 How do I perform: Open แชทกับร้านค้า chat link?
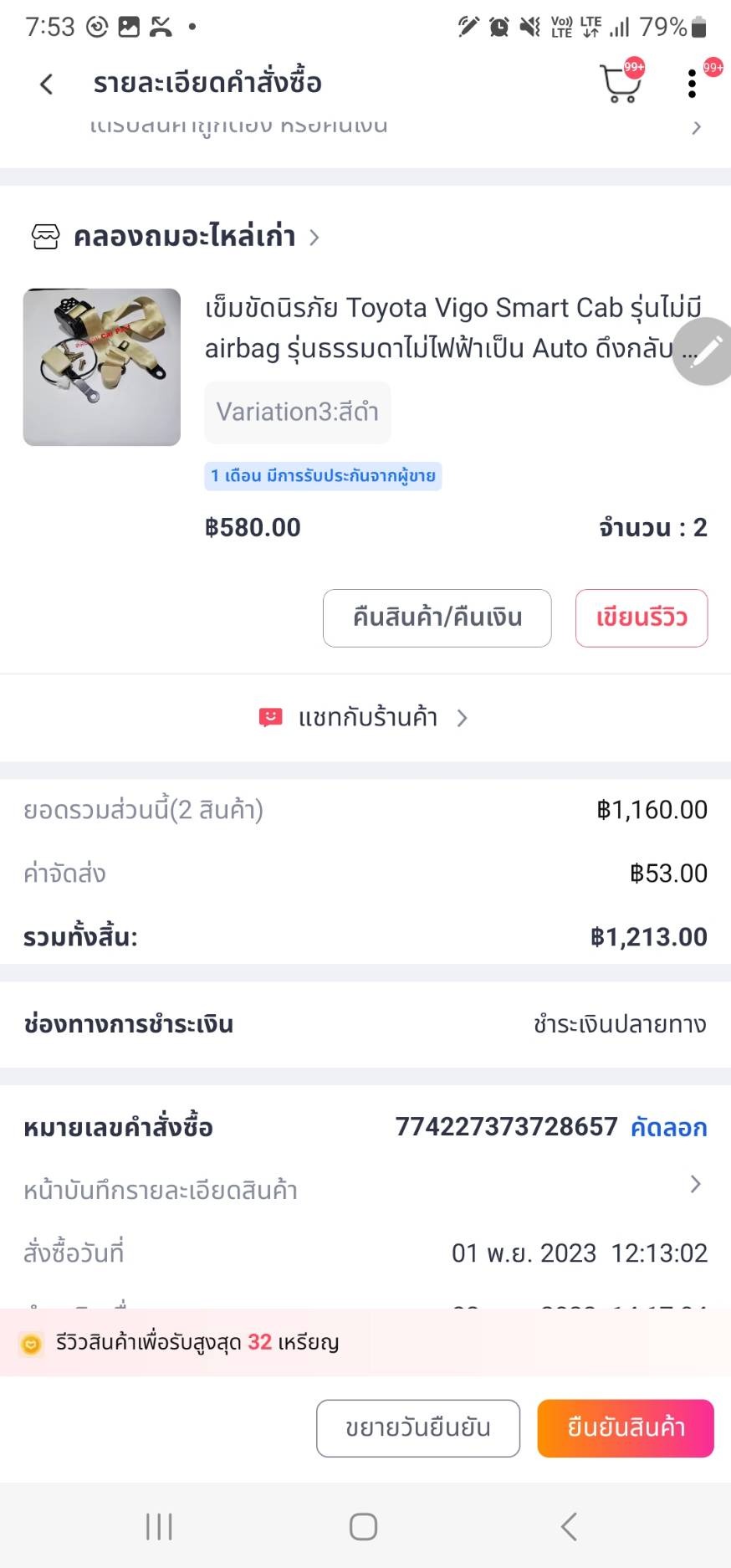(x=368, y=718)
